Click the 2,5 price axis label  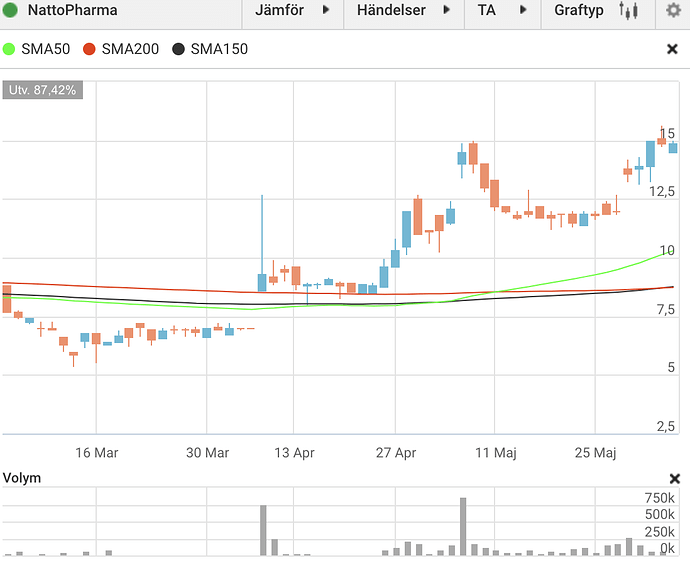pyautogui.click(x=665, y=426)
